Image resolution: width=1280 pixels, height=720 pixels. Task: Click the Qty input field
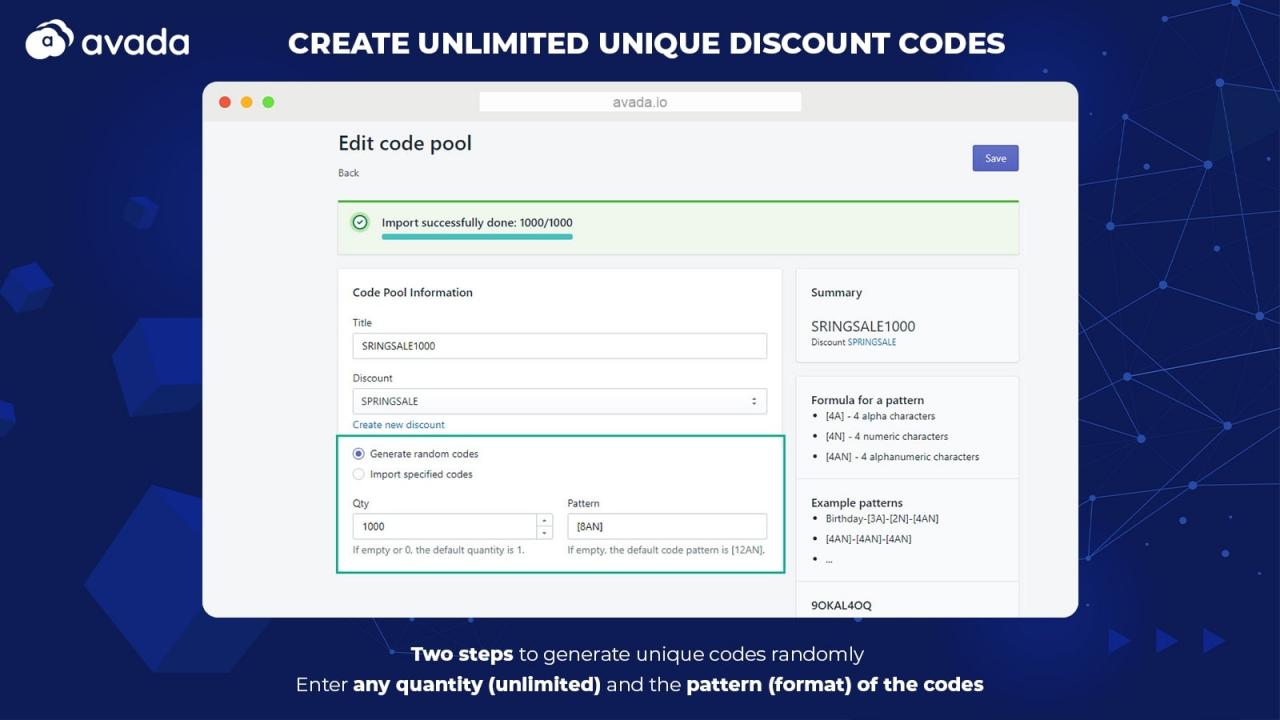pos(444,526)
